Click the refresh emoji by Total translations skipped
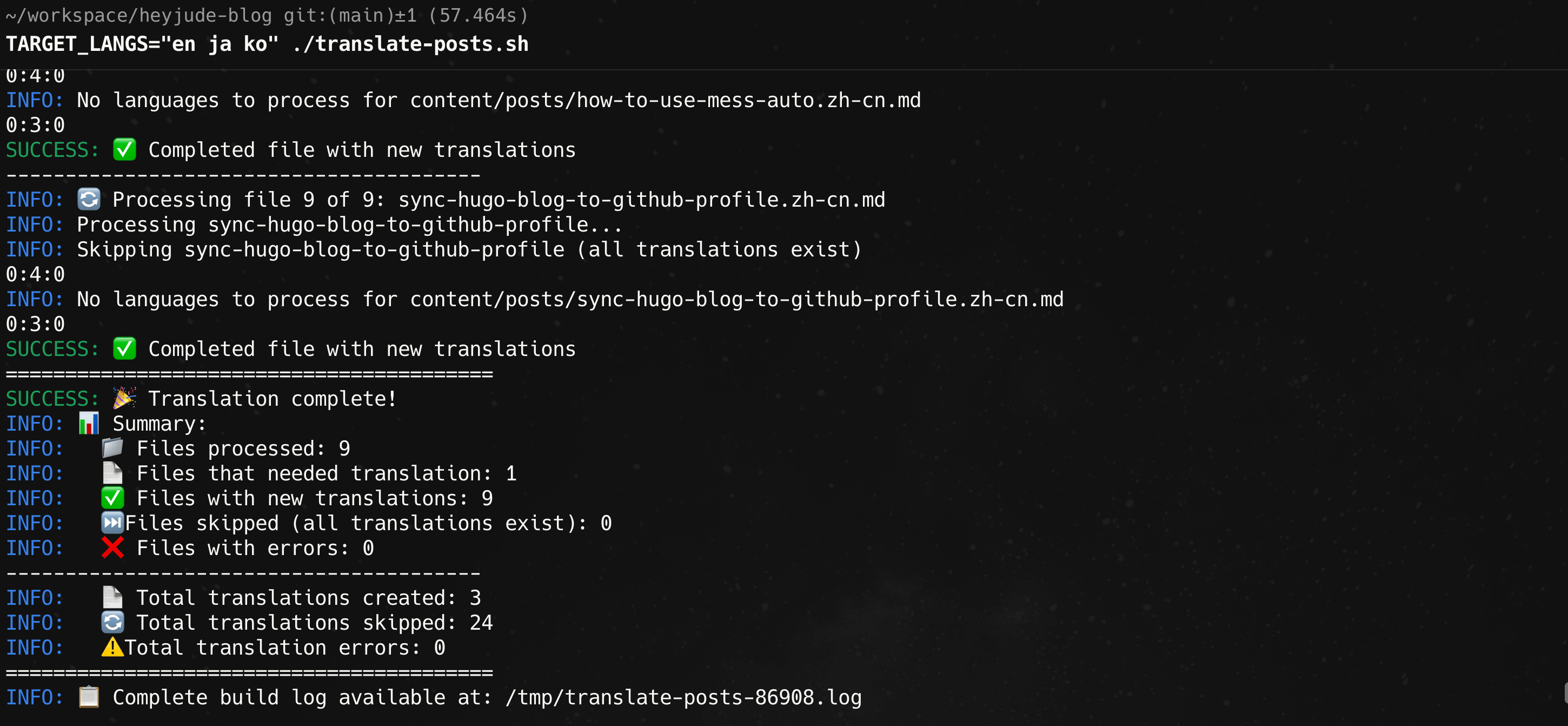 click(x=112, y=622)
